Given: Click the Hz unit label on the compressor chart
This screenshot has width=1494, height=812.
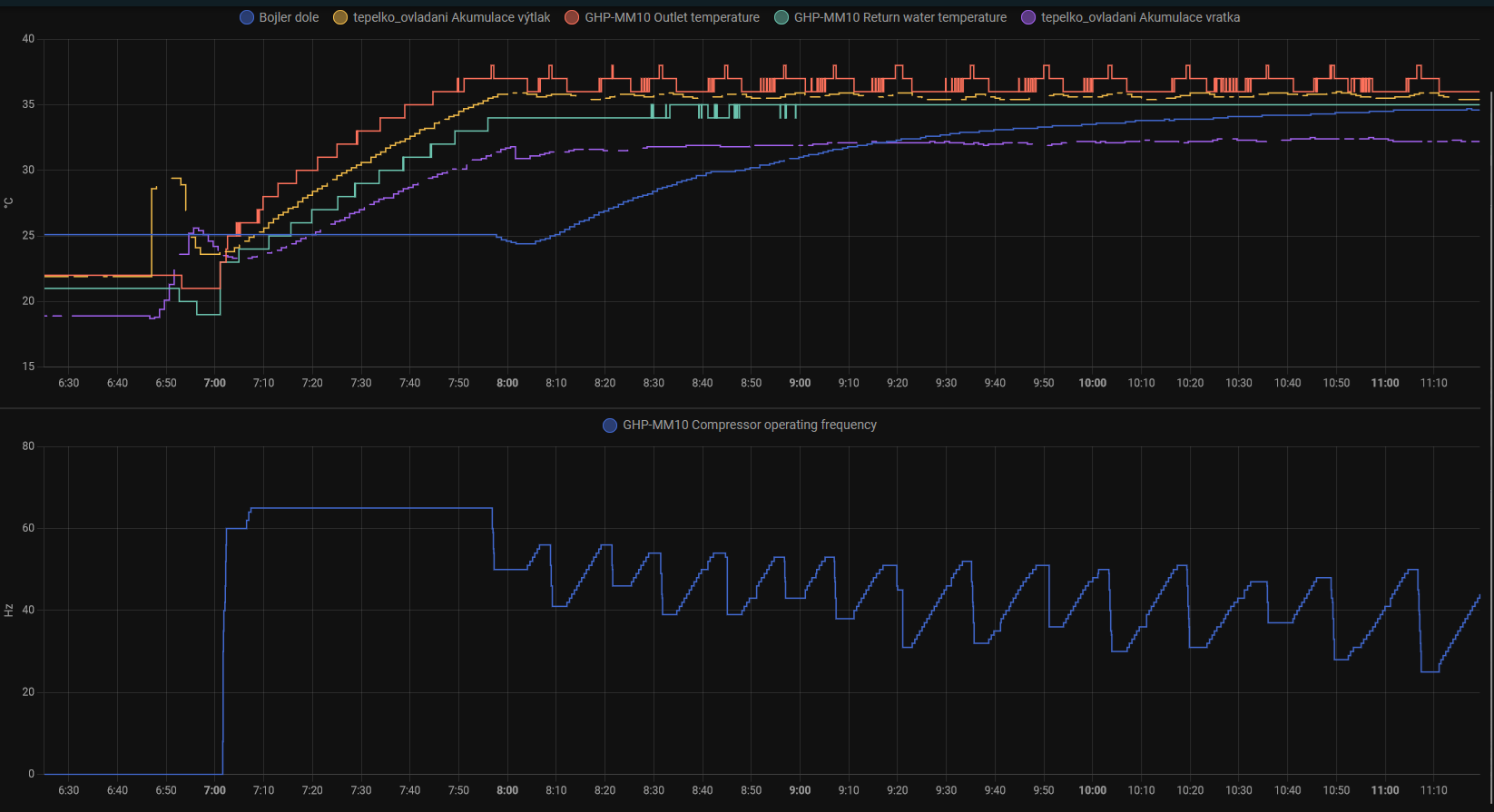Looking at the screenshot, I should click(9, 611).
